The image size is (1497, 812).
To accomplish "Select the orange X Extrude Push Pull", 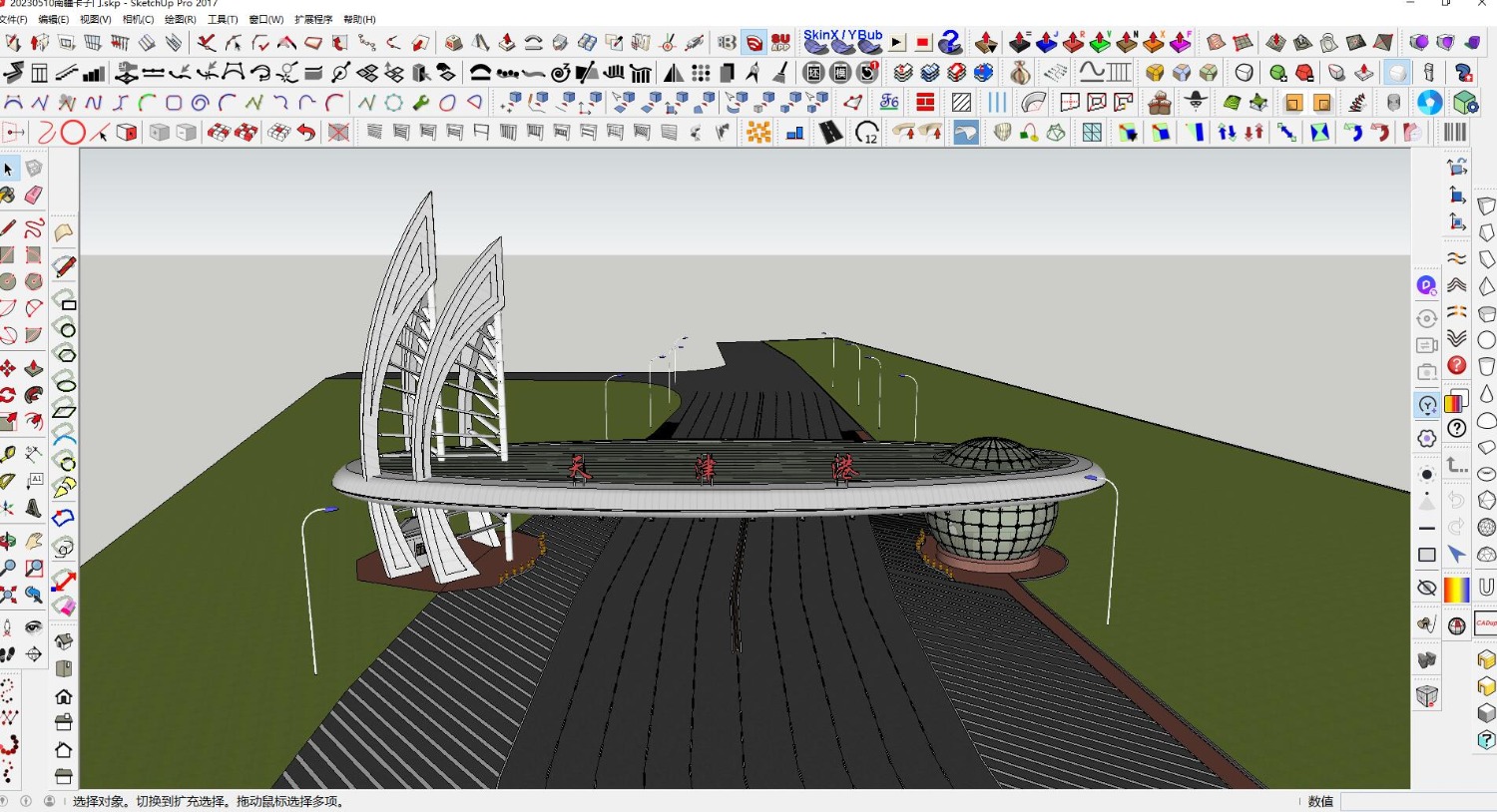I will [1154, 42].
